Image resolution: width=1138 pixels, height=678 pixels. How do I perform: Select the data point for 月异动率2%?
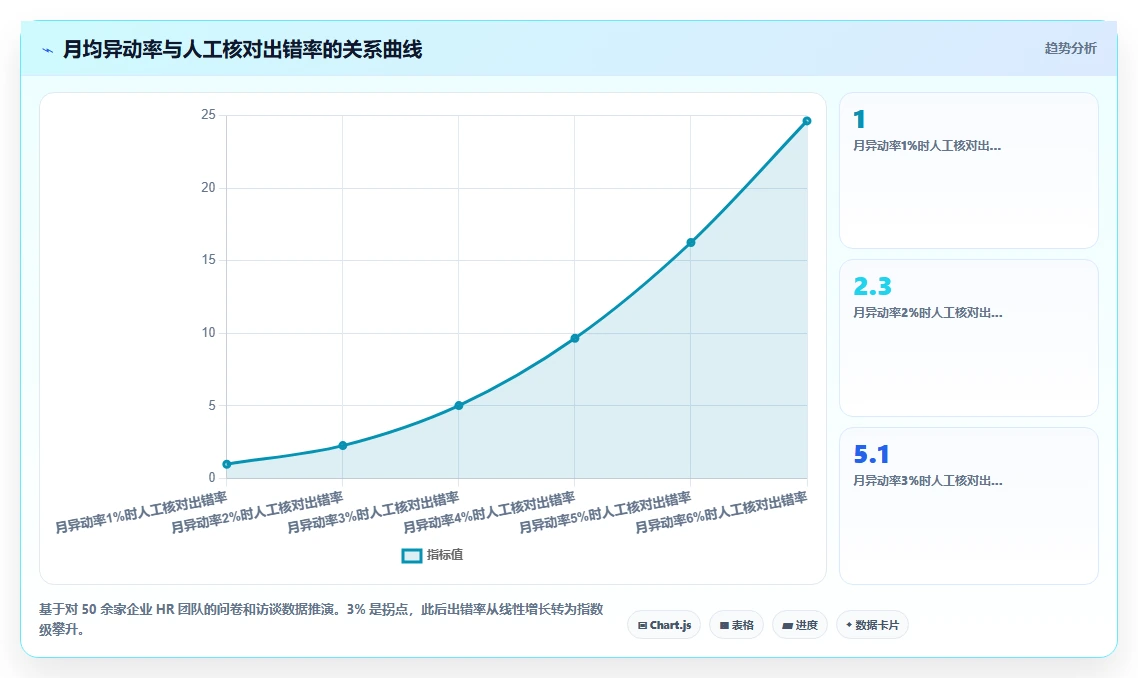click(x=343, y=445)
